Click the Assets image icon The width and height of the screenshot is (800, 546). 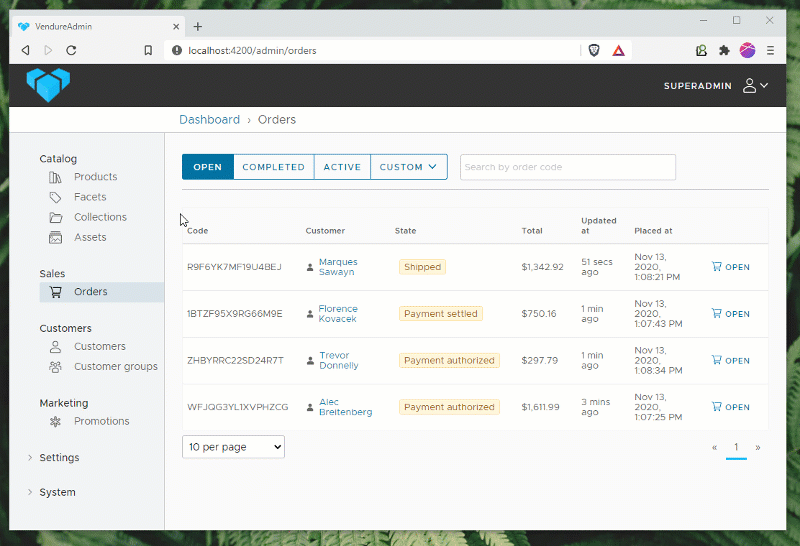point(55,237)
